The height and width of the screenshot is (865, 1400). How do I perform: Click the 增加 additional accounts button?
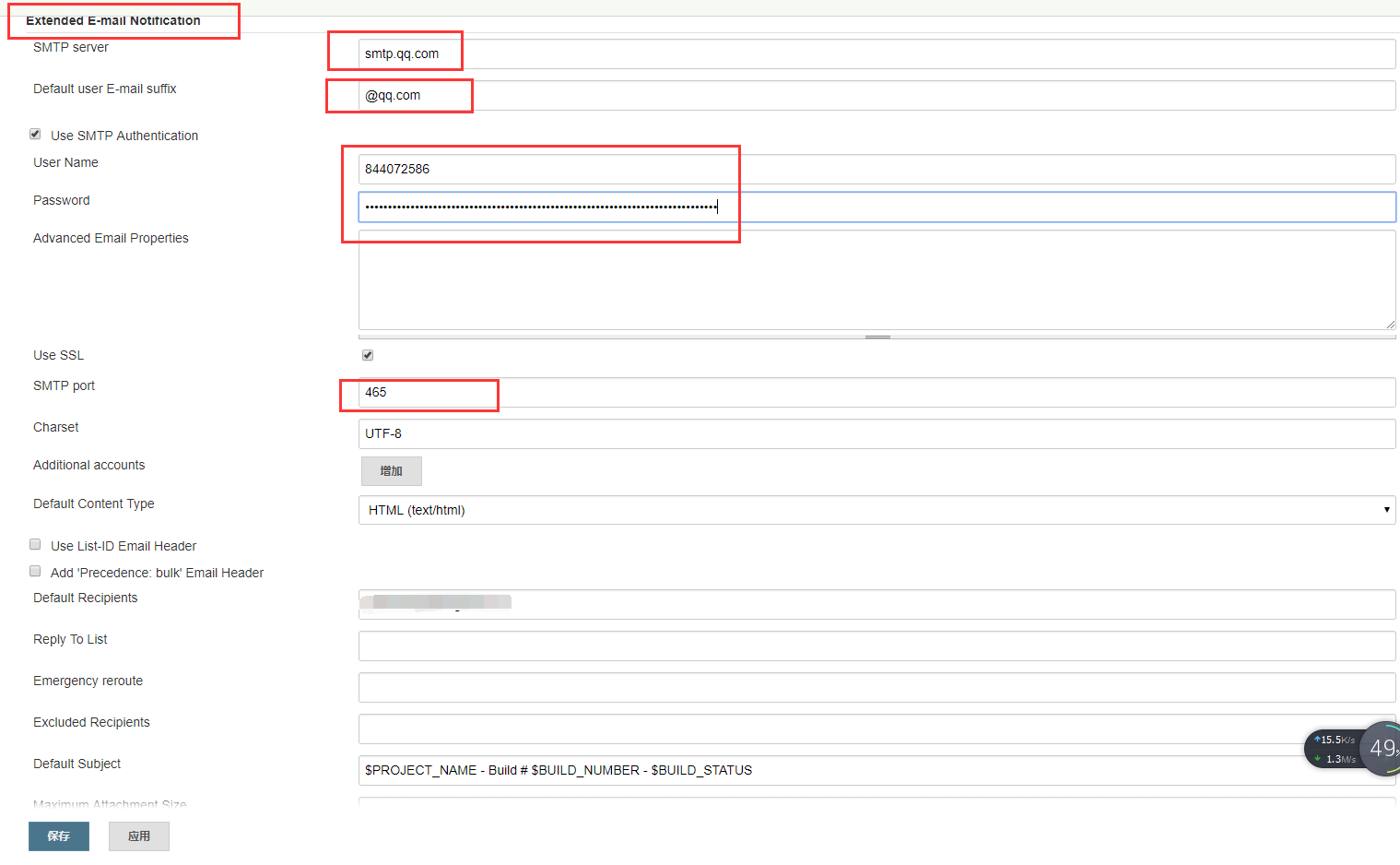click(x=391, y=471)
